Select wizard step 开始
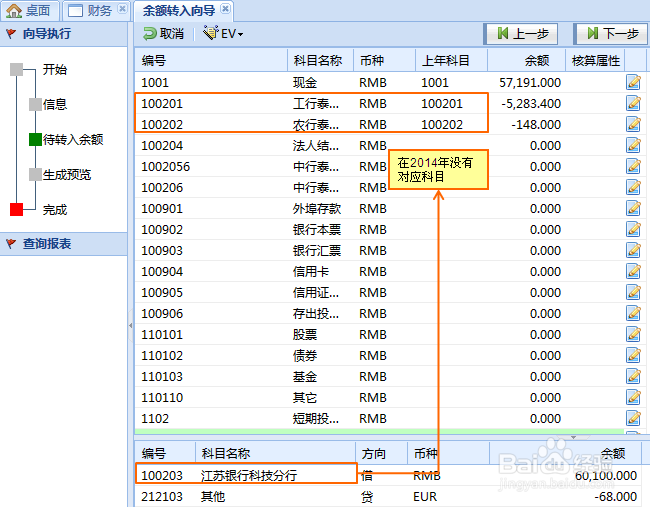The width and height of the screenshot is (650, 507). [x=55, y=69]
